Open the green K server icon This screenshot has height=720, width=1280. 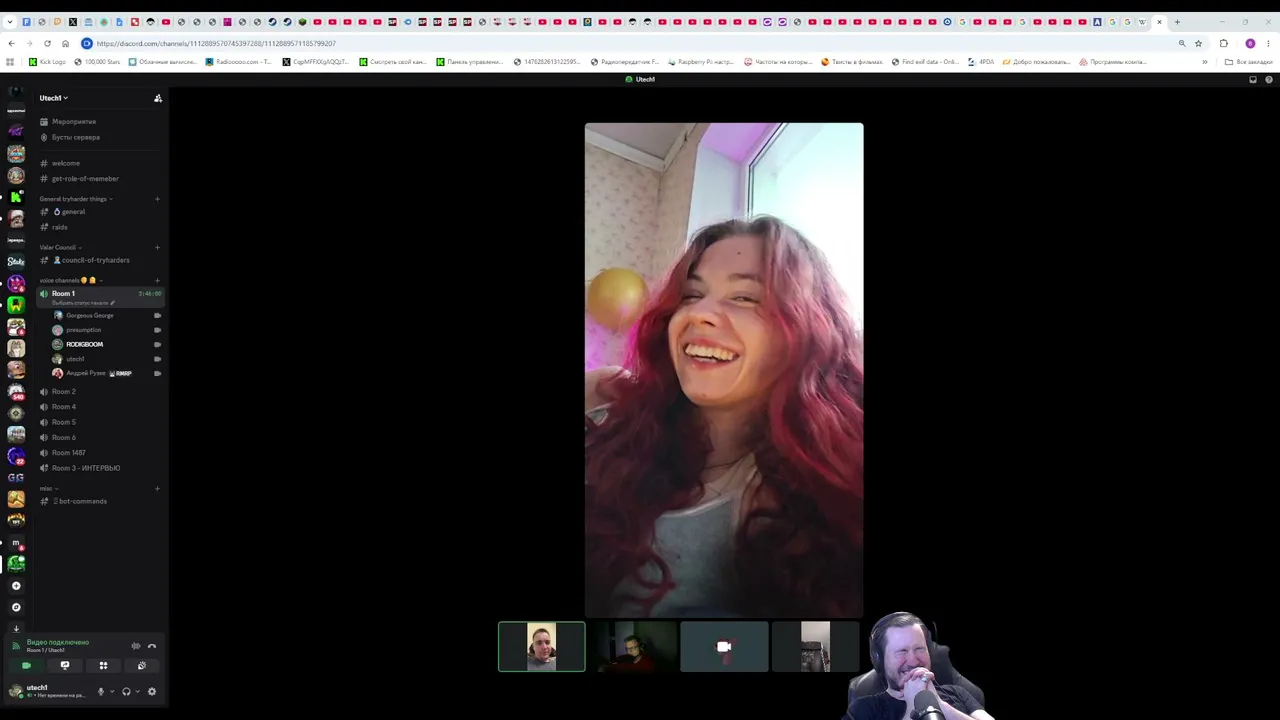pyautogui.click(x=16, y=197)
